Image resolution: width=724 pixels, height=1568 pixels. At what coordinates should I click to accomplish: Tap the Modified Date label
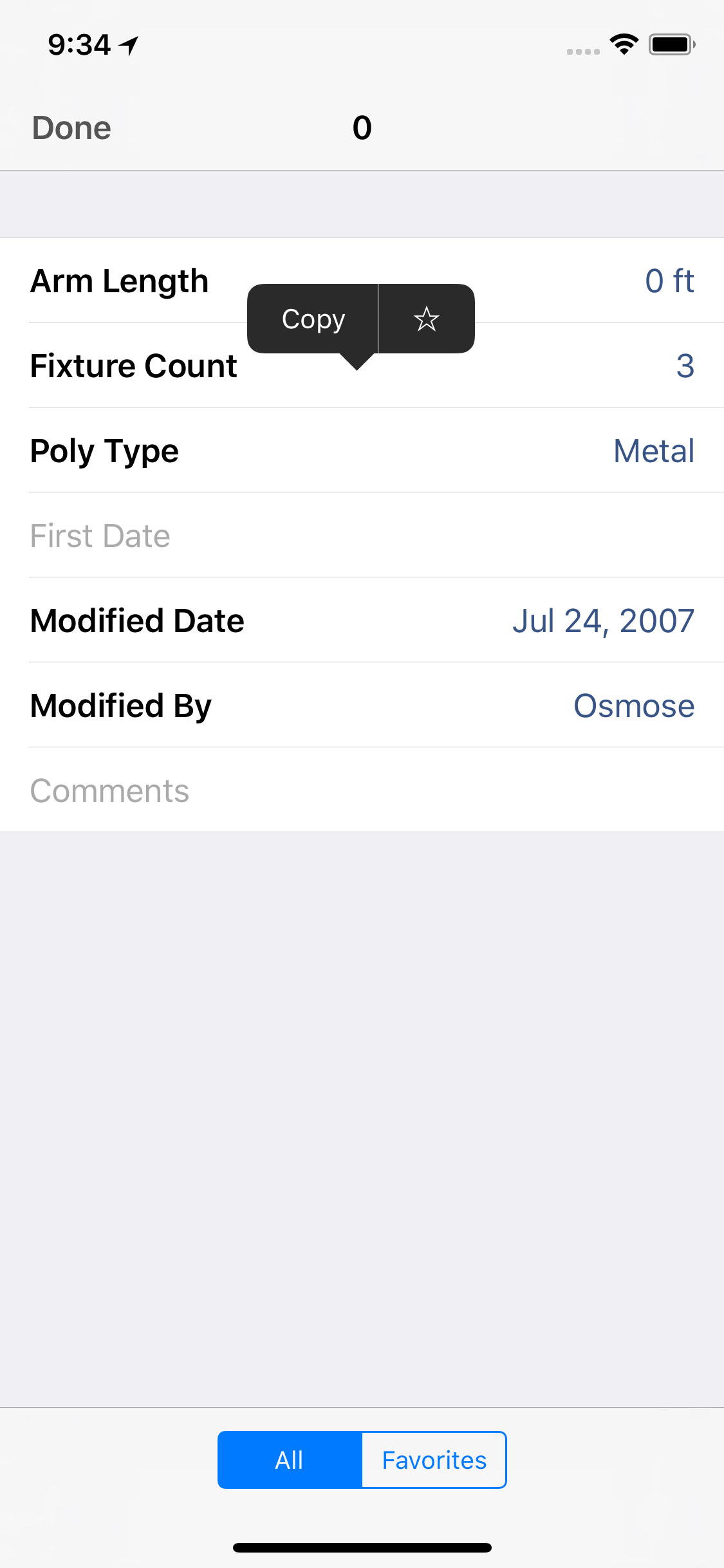[x=137, y=621]
